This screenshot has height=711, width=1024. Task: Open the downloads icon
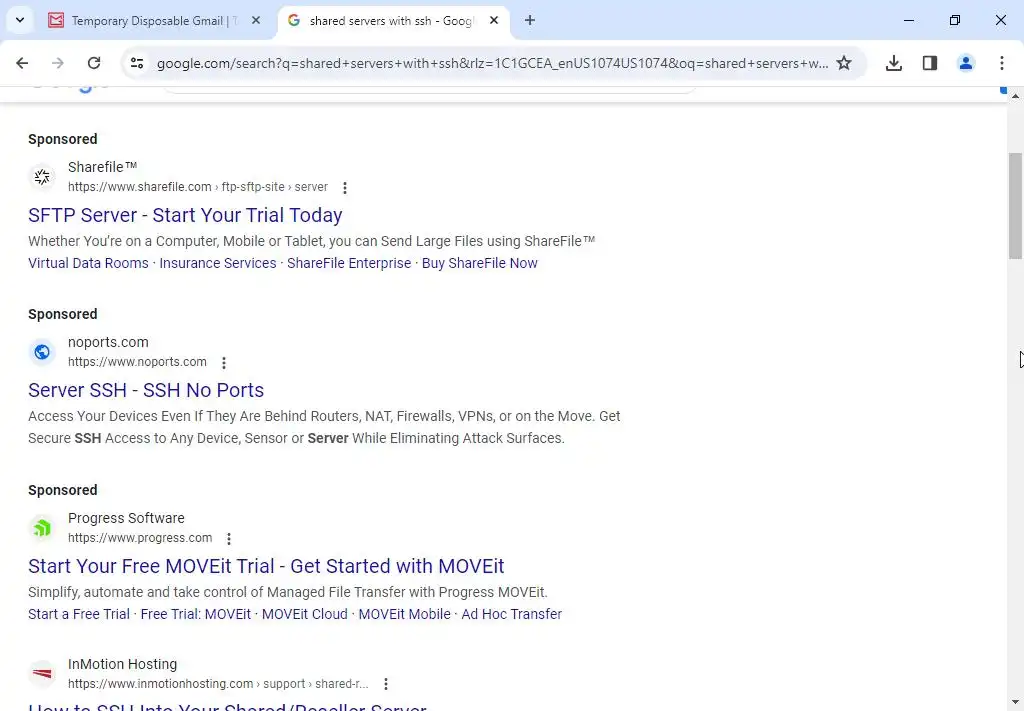[x=893, y=63]
